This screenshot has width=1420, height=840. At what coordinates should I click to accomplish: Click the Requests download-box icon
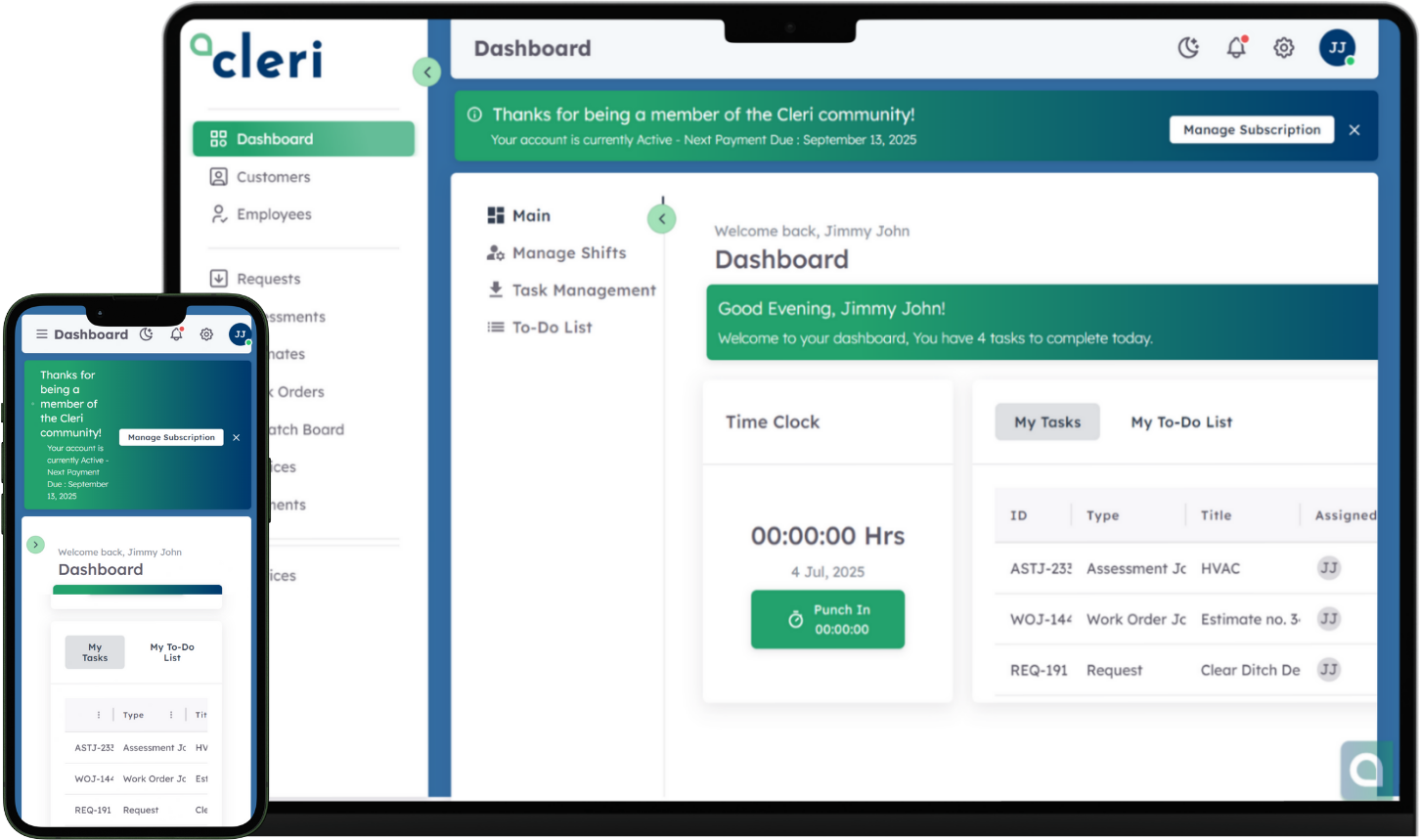coord(219,279)
